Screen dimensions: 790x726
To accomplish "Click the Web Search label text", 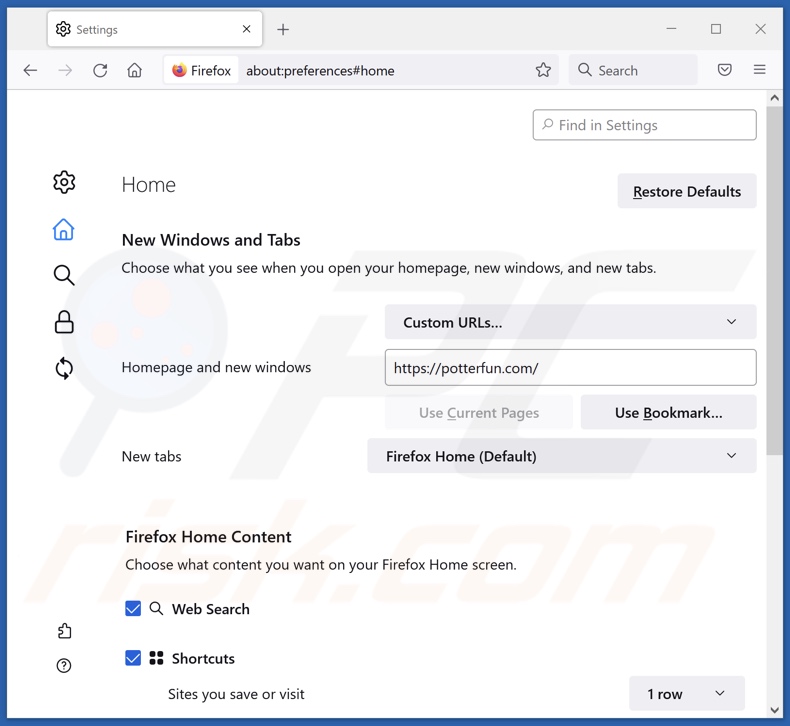I will tap(211, 609).
